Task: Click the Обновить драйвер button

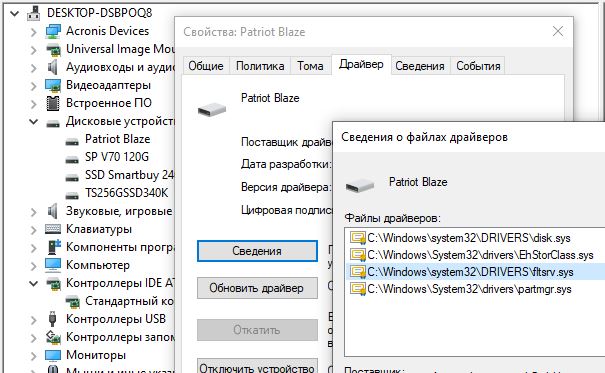Action: pyautogui.click(x=257, y=288)
